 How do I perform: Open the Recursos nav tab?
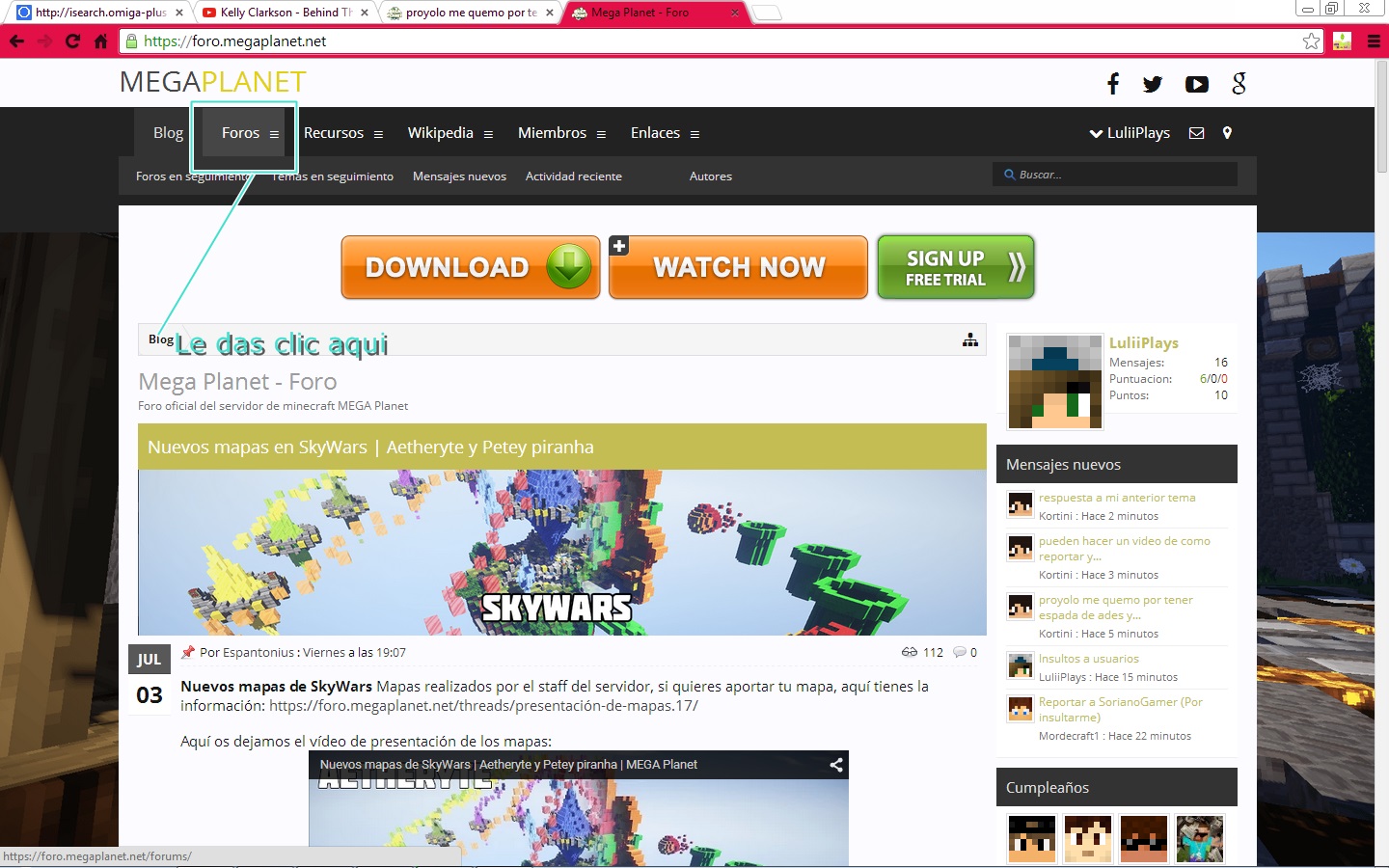coord(334,133)
